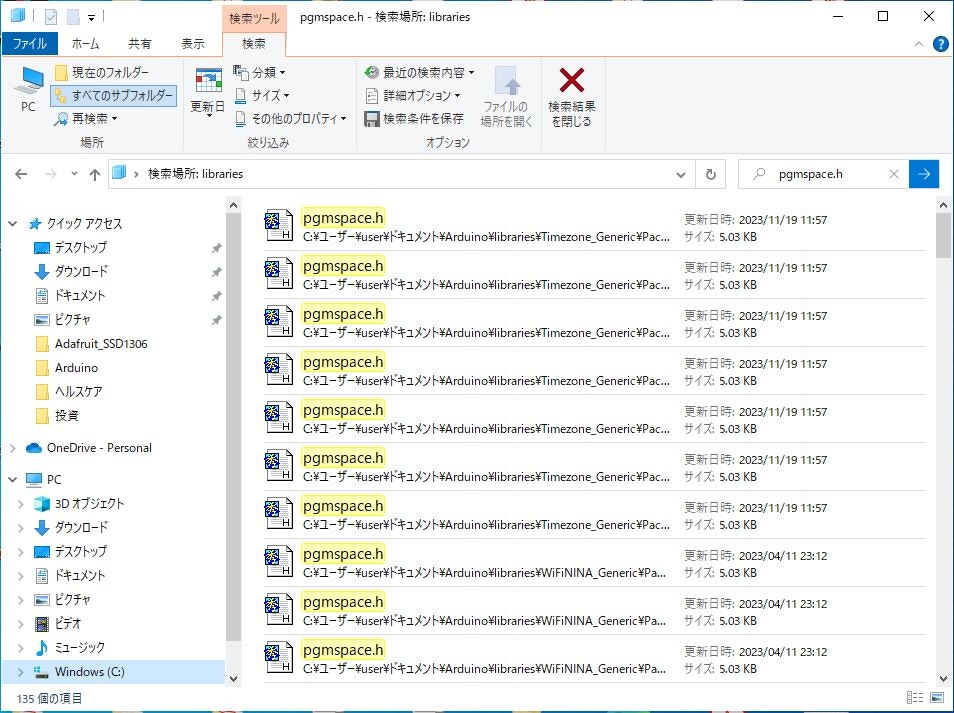
Task: Open recent searches dropdown
Action: (x=419, y=72)
